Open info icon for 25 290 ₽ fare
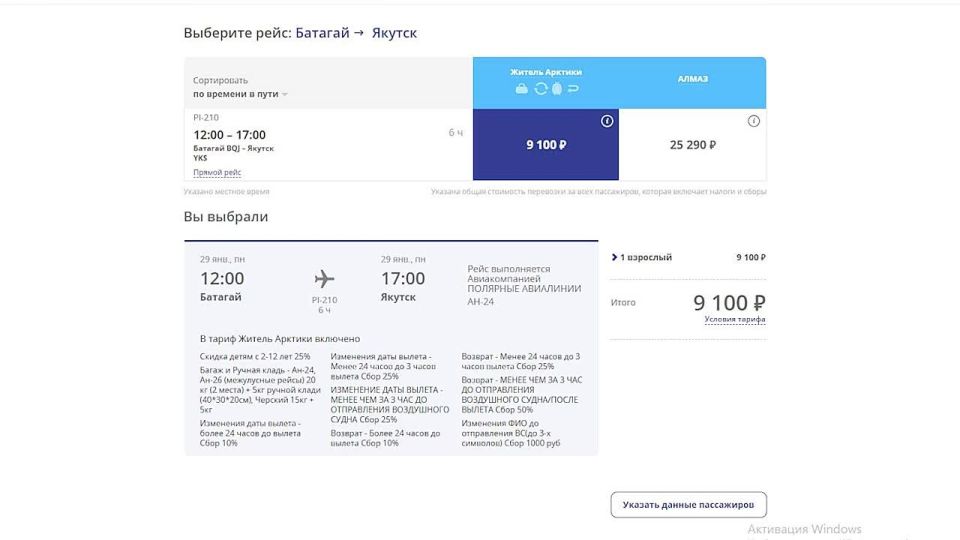The image size is (960, 540). tap(754, 121)
